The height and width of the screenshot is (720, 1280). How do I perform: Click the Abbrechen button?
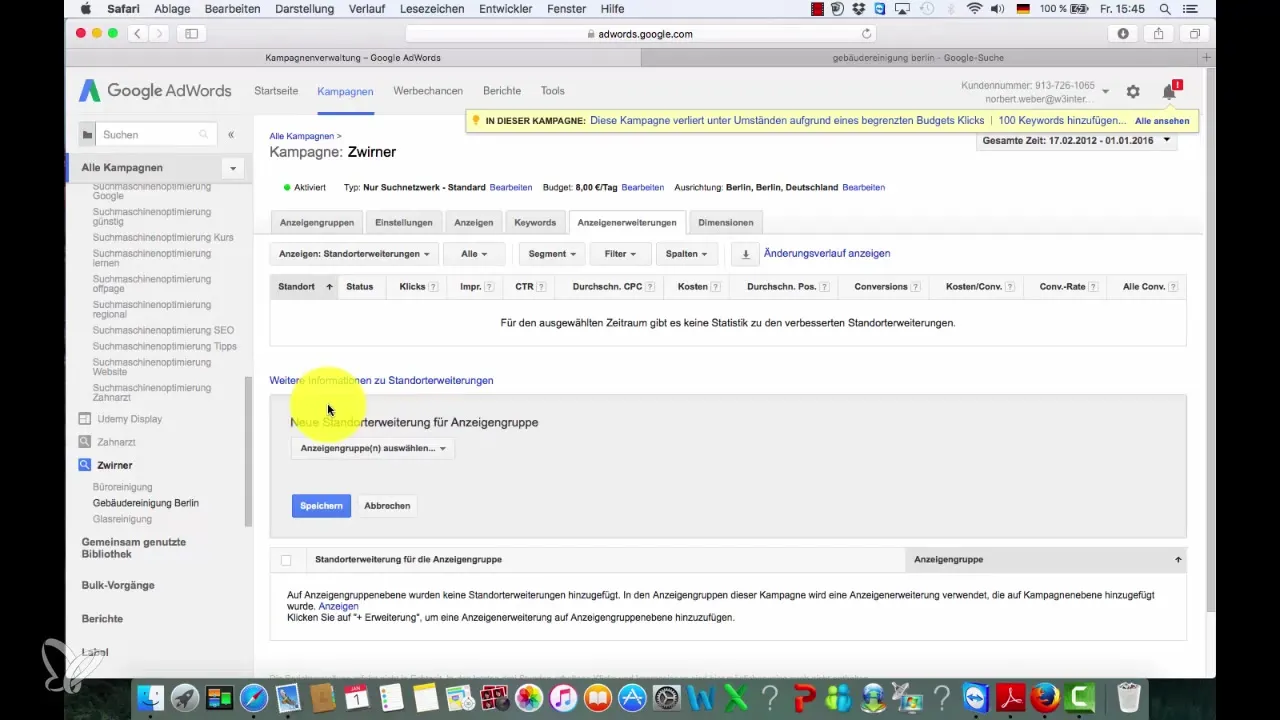[387, 506]
